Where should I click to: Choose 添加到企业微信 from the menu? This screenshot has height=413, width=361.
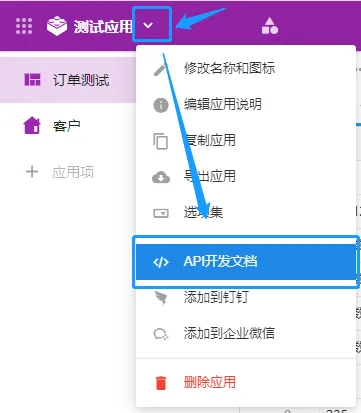[x=246, y=333]
